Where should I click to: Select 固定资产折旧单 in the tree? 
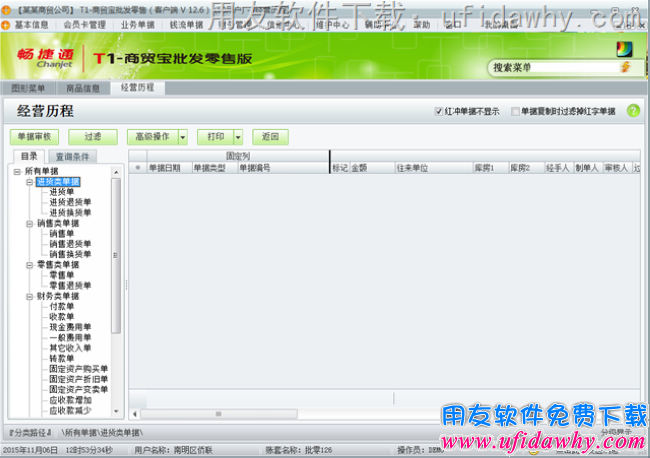coord(78,379)
